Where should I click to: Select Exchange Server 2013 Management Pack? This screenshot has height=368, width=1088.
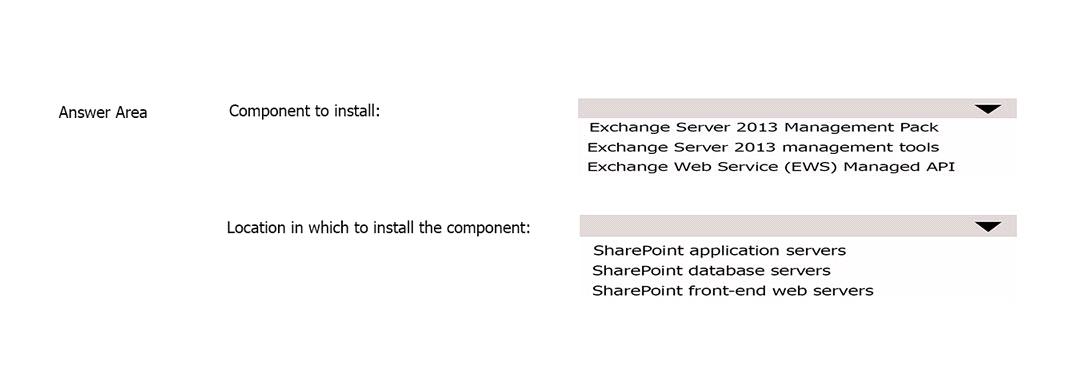(763, 128)
